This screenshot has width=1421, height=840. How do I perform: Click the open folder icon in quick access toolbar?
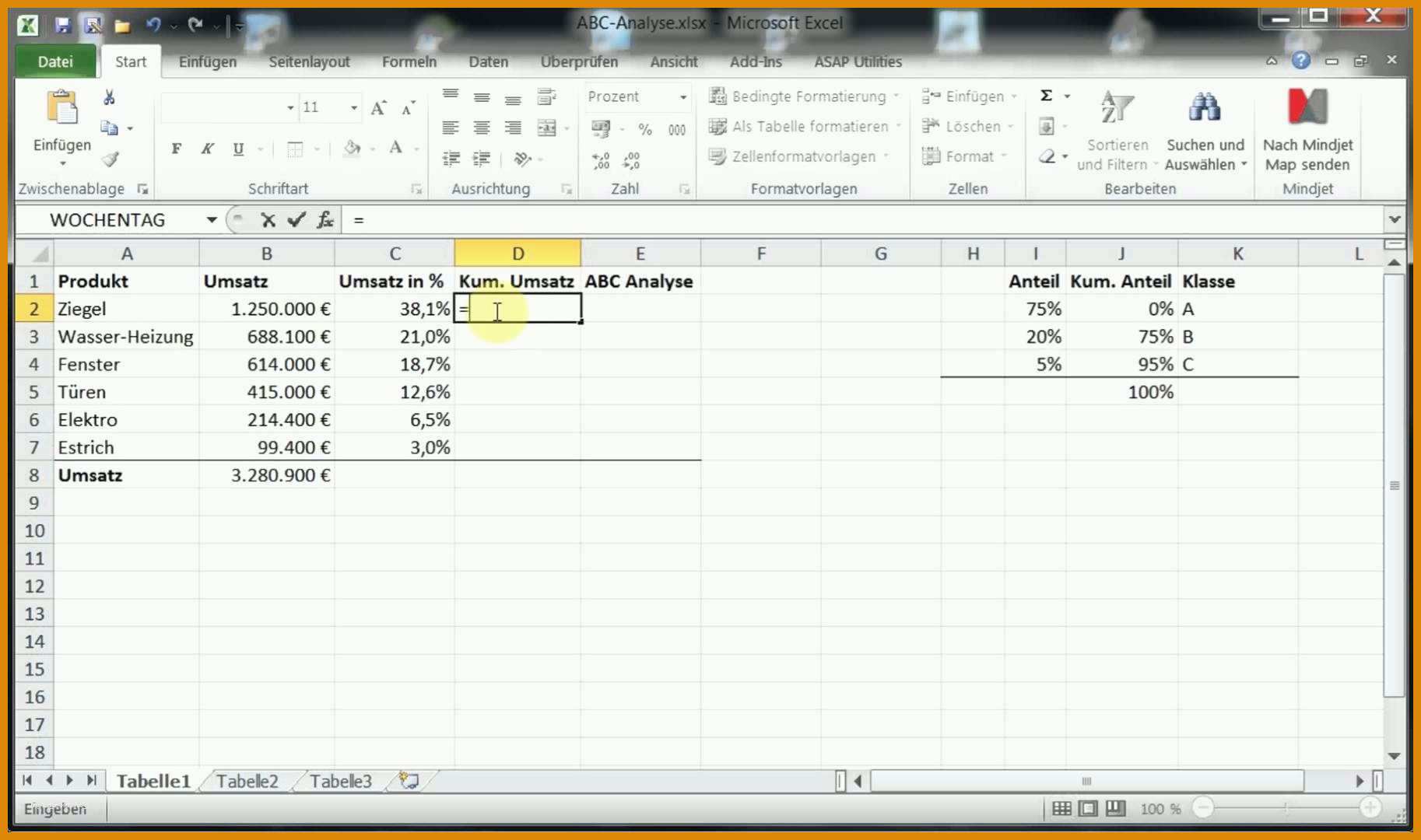122,26
